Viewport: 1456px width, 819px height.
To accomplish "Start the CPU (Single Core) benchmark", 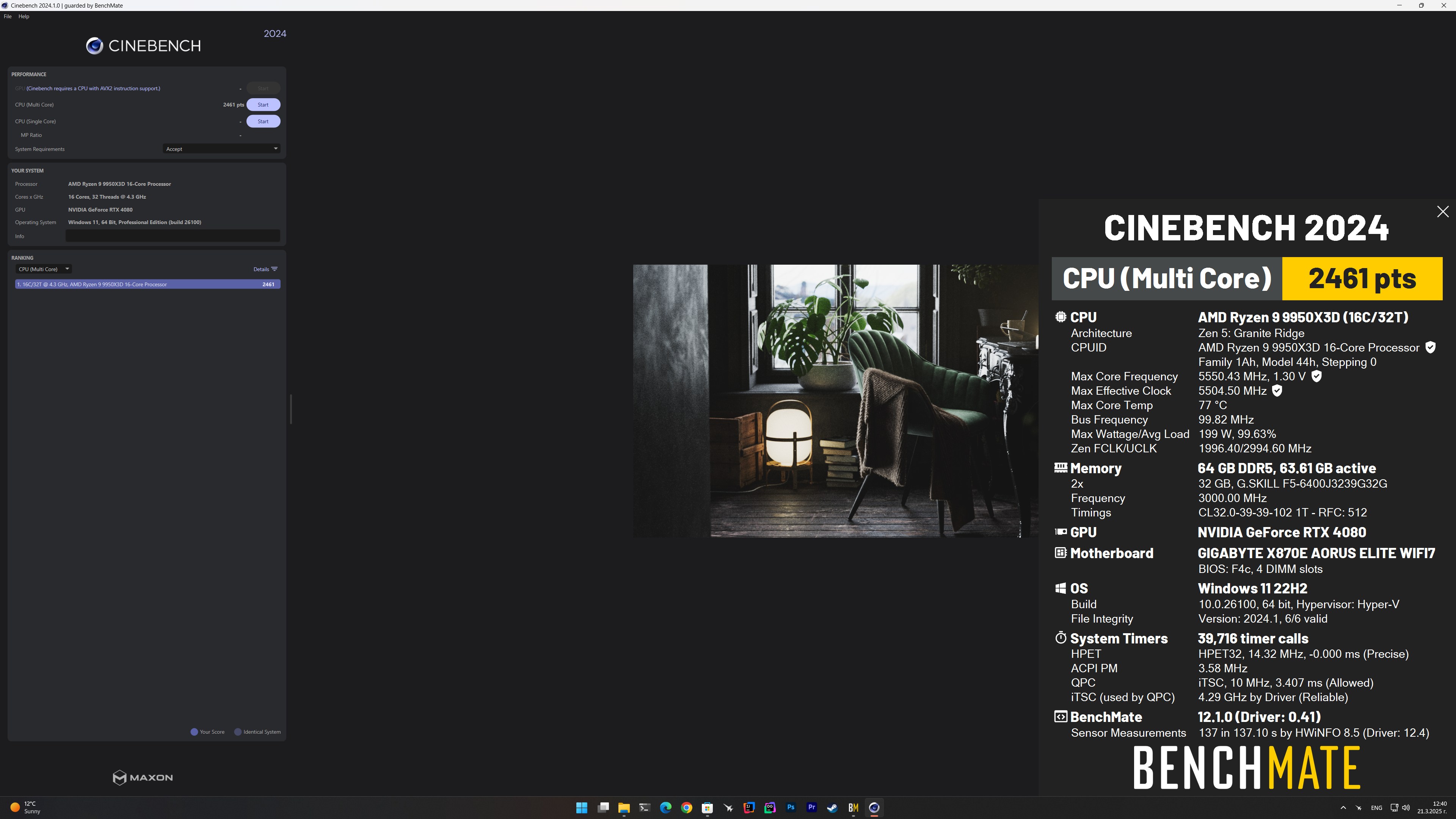I will click(263, 121).
